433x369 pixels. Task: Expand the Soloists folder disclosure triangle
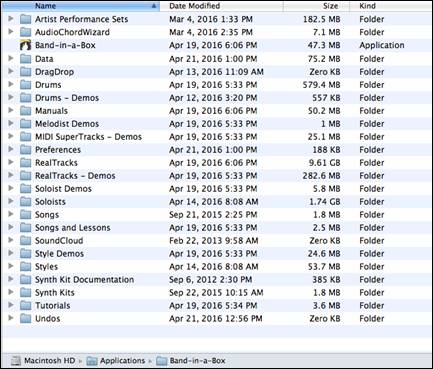coord(11,201)
